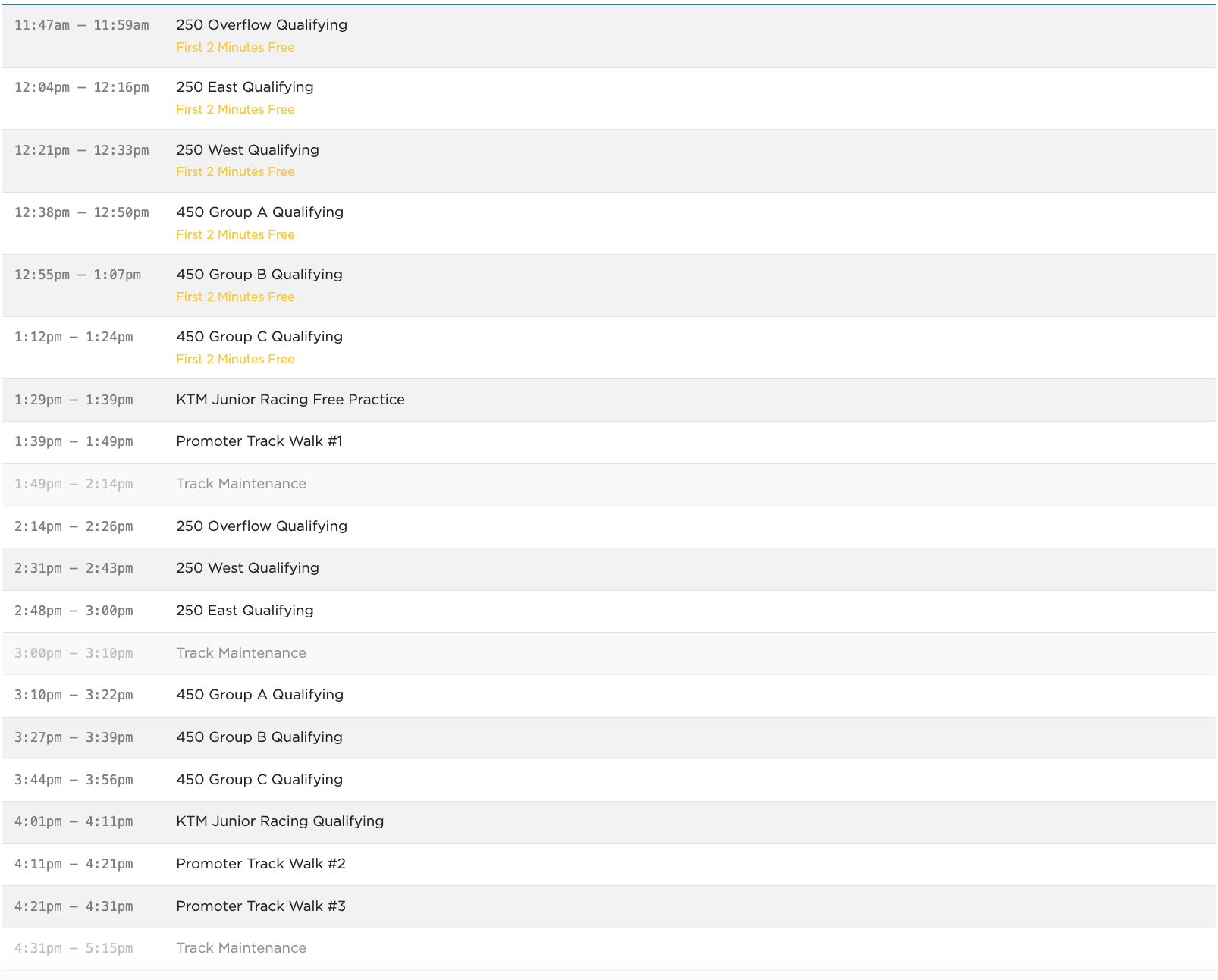
Task: Click the 1:12pm – 1:24pm time label
Action: [74, 337]
